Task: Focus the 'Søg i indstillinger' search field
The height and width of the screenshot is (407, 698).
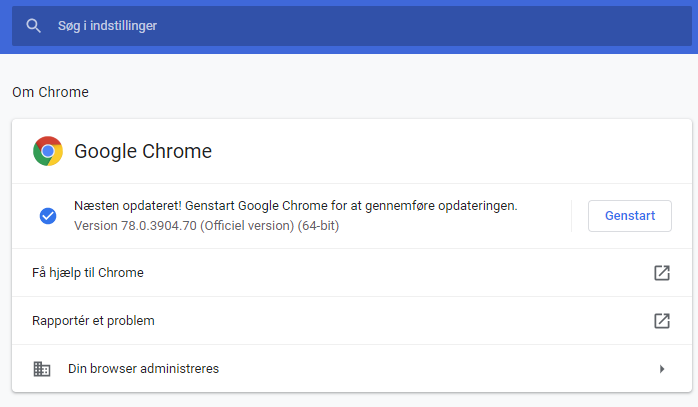Action: pyautogui.click(x=352, y=26)
